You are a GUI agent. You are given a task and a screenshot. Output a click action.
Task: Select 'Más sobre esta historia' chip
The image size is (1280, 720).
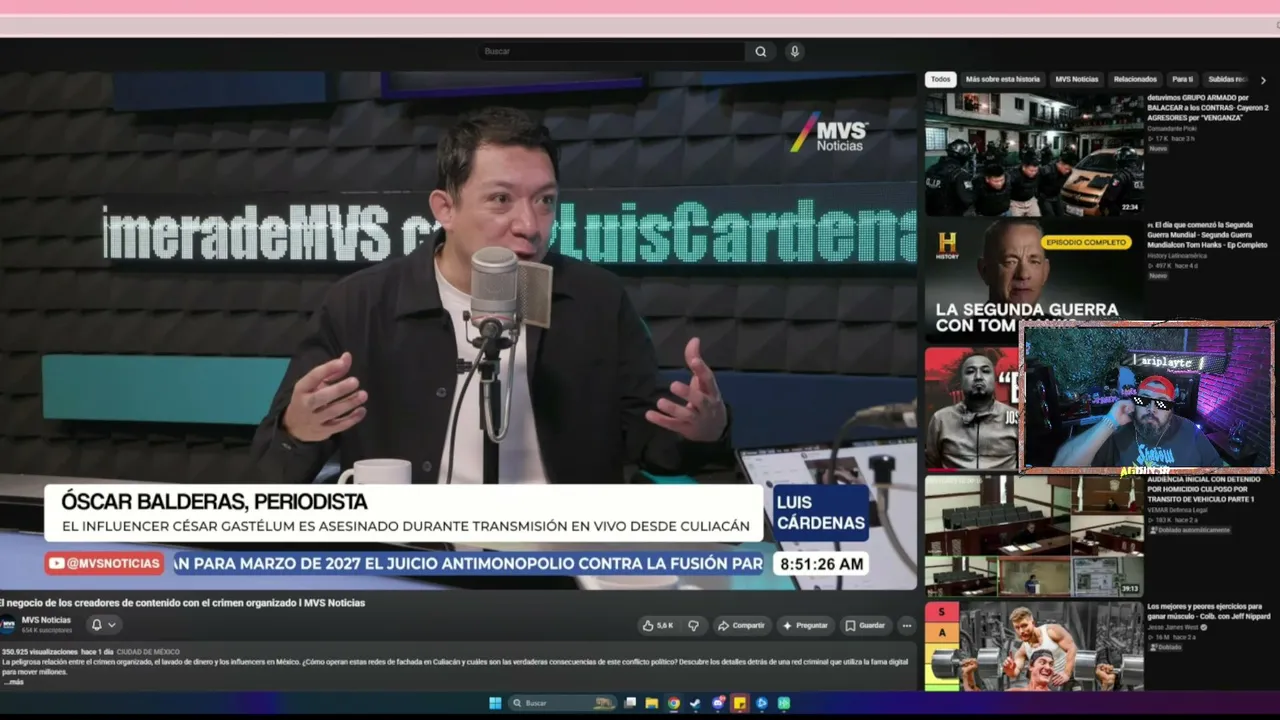tap(1003, 79)
